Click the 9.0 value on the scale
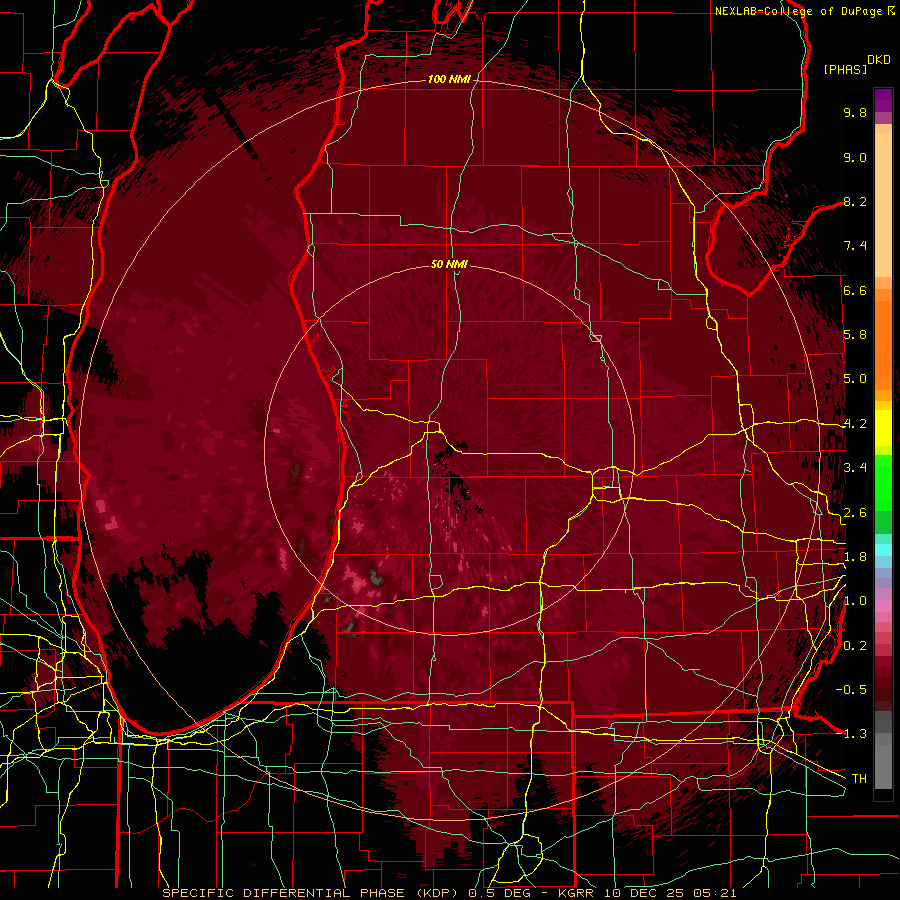Screen dimensions: 900x900 [x=855, y=158]
